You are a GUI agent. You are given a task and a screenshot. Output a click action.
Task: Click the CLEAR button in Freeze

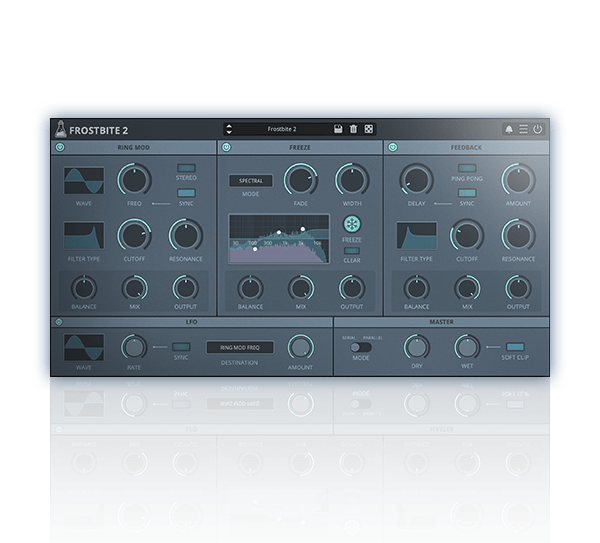click(x=352, y=251)
